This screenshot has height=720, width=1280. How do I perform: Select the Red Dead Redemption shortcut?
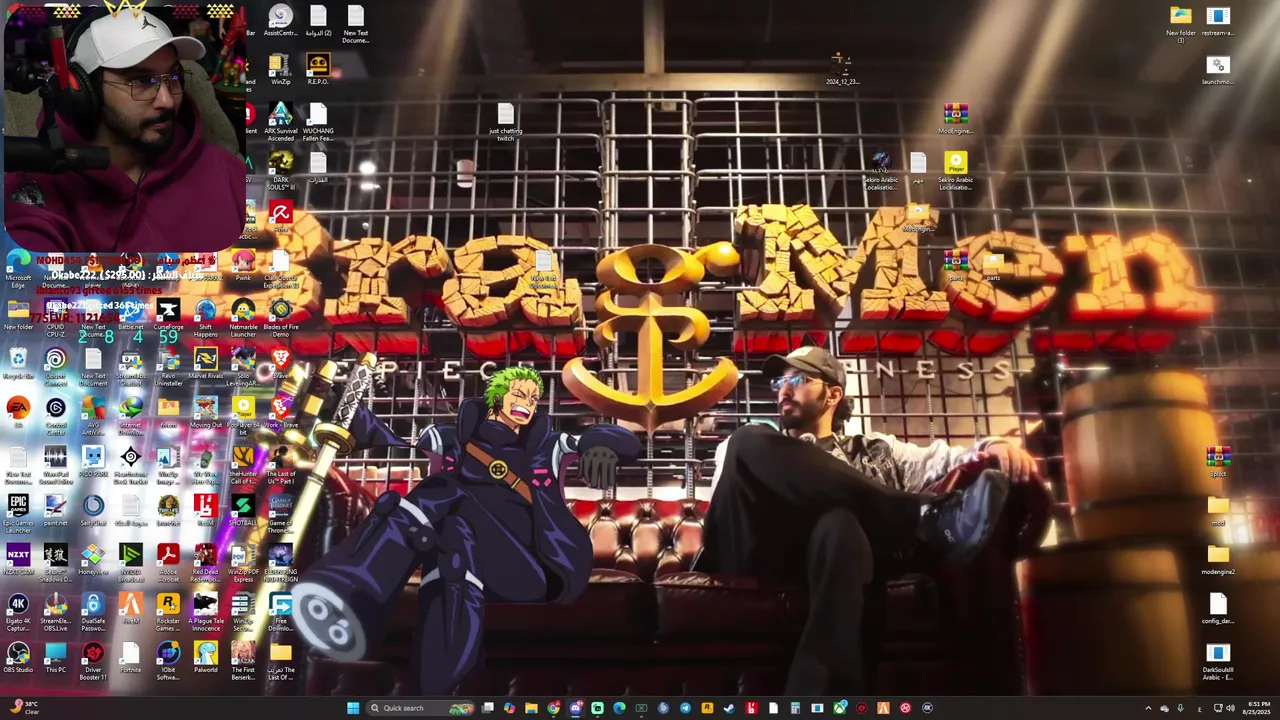pyautogui.click(x=206, y=560)
